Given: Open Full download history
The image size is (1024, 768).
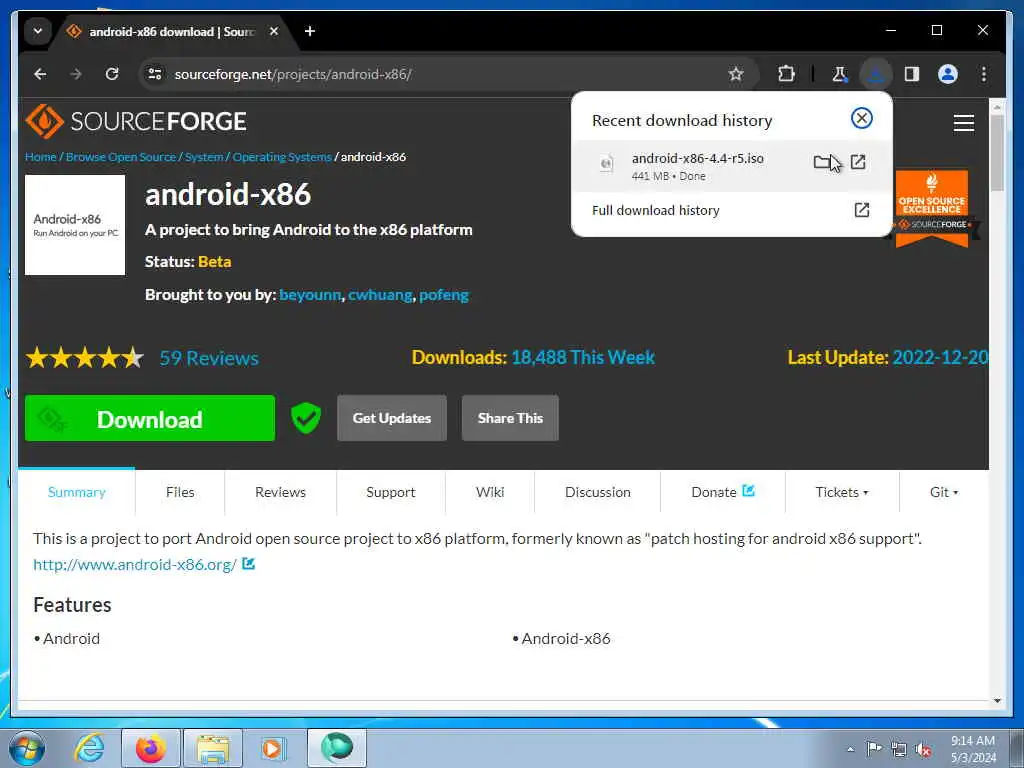Looking at the screenshot, I should coord(731,210).
